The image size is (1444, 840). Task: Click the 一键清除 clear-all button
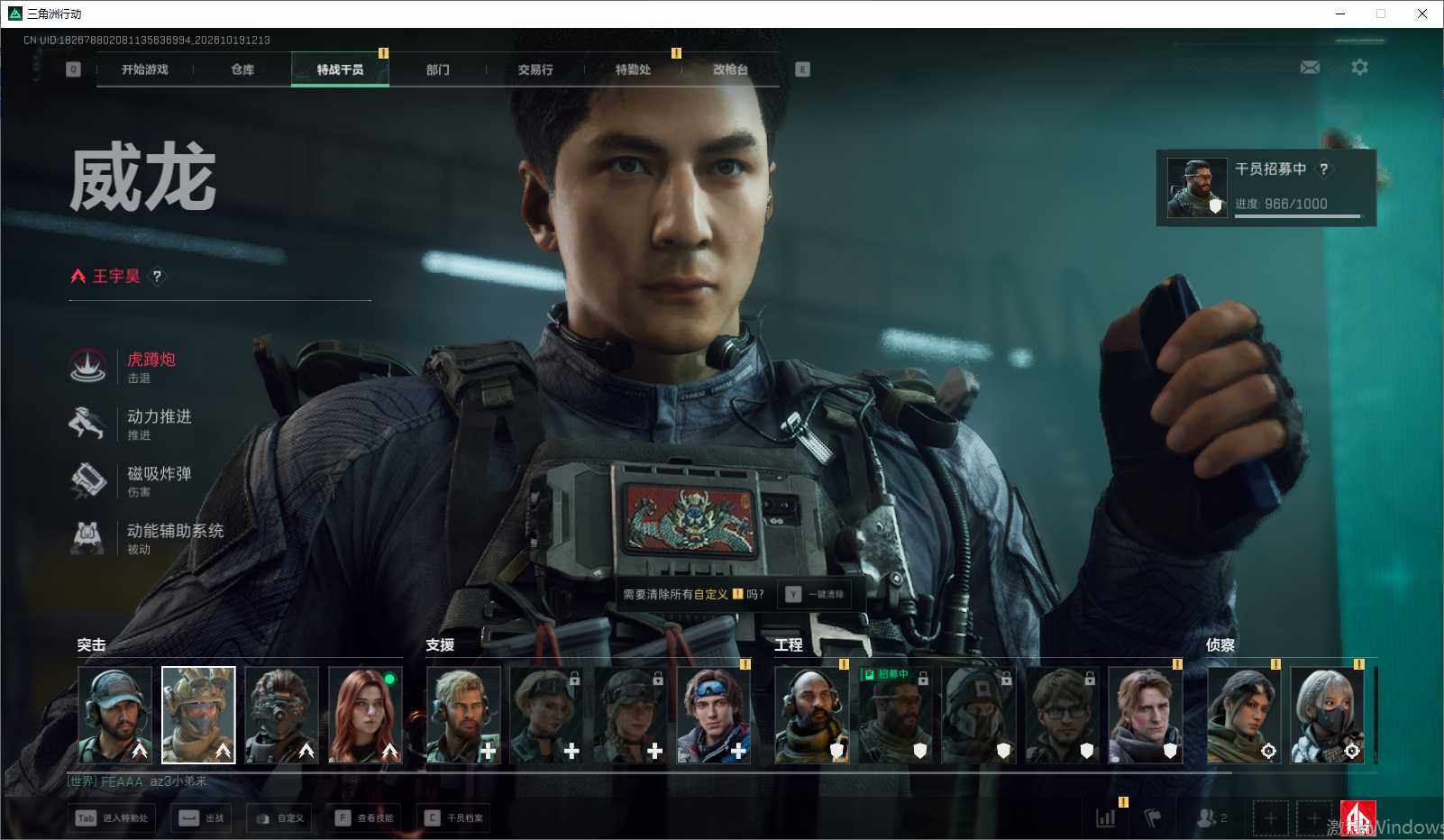815,595
